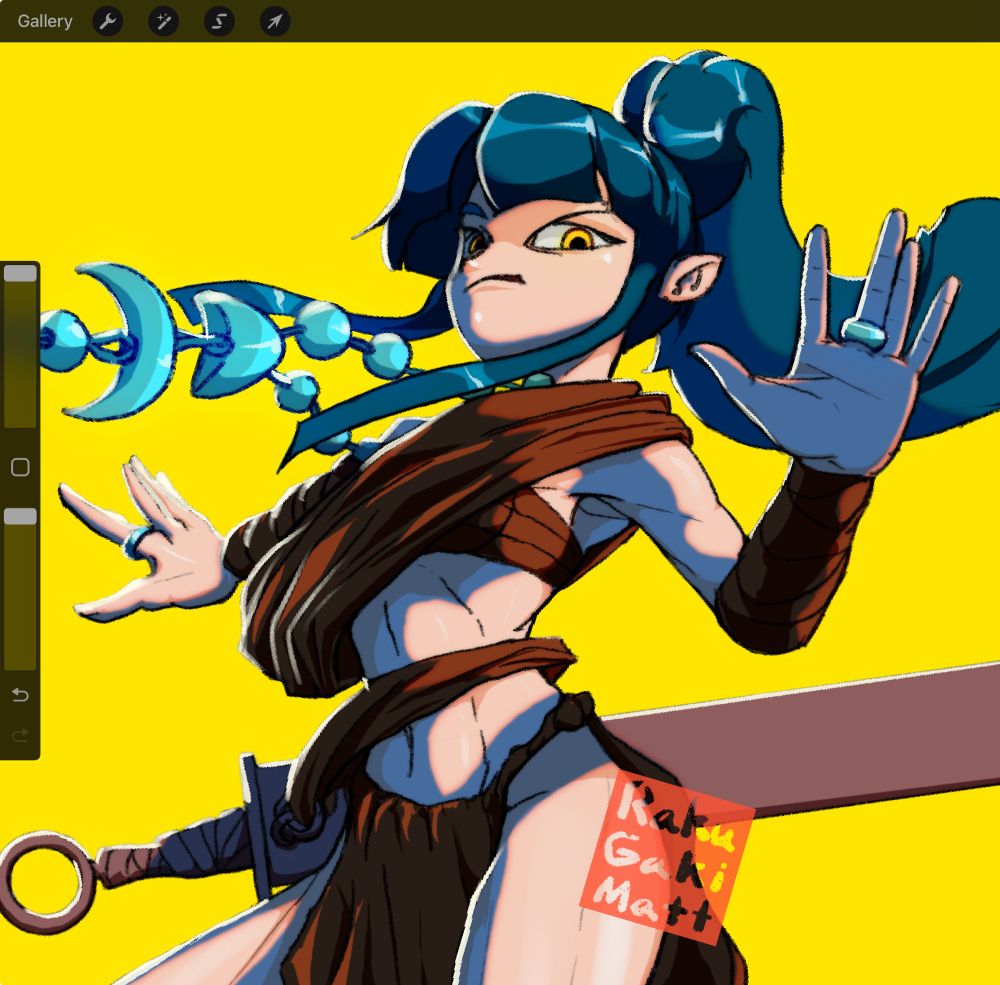Activate the Selection tool

[219, 22]
